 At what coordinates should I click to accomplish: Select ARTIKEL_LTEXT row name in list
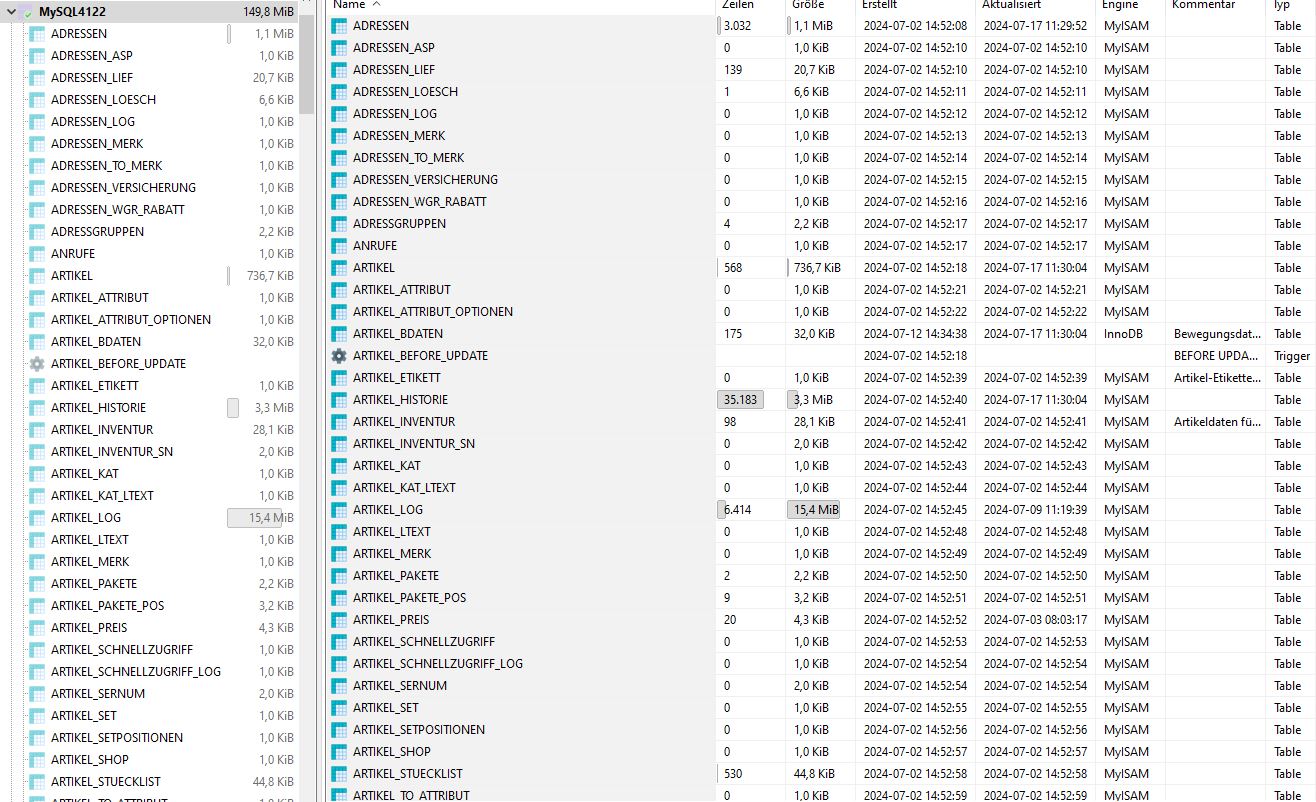[x=392, y=532]
